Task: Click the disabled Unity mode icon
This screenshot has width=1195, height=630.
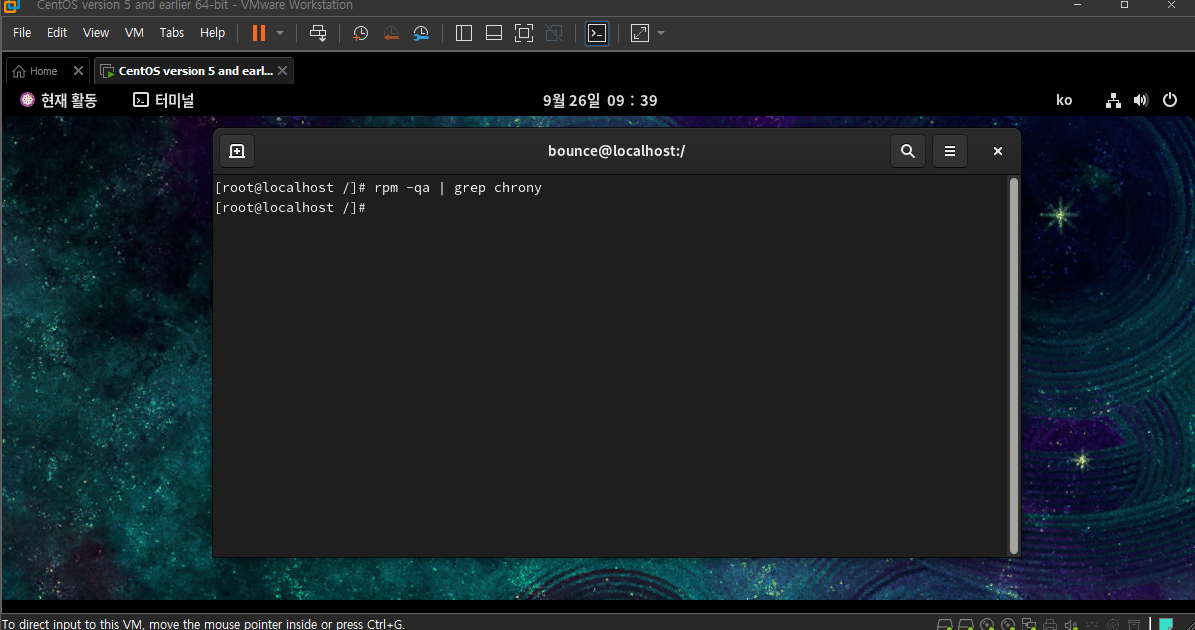Action: pos(554,33)
